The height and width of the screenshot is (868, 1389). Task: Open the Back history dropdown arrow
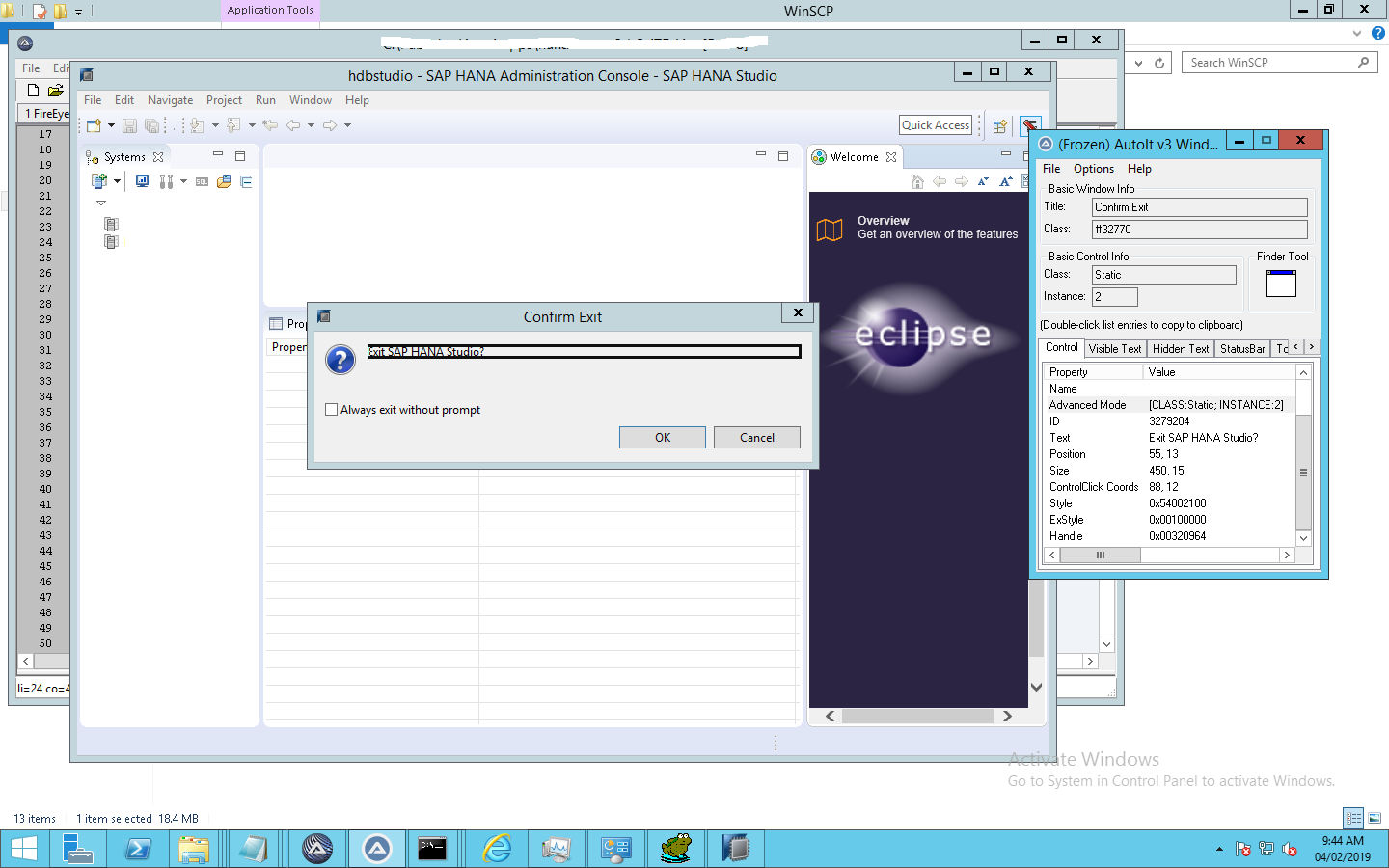click(311, 125)
